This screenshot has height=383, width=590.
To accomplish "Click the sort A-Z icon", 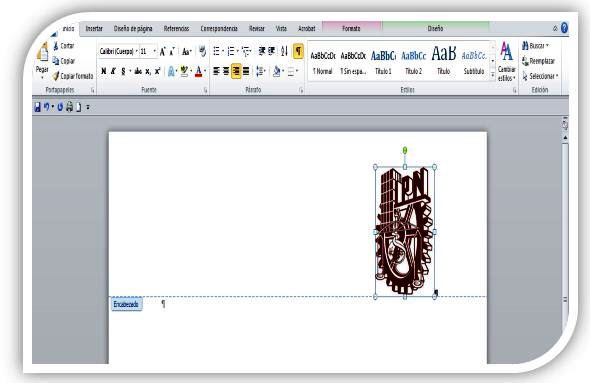I will pos(284,51).
